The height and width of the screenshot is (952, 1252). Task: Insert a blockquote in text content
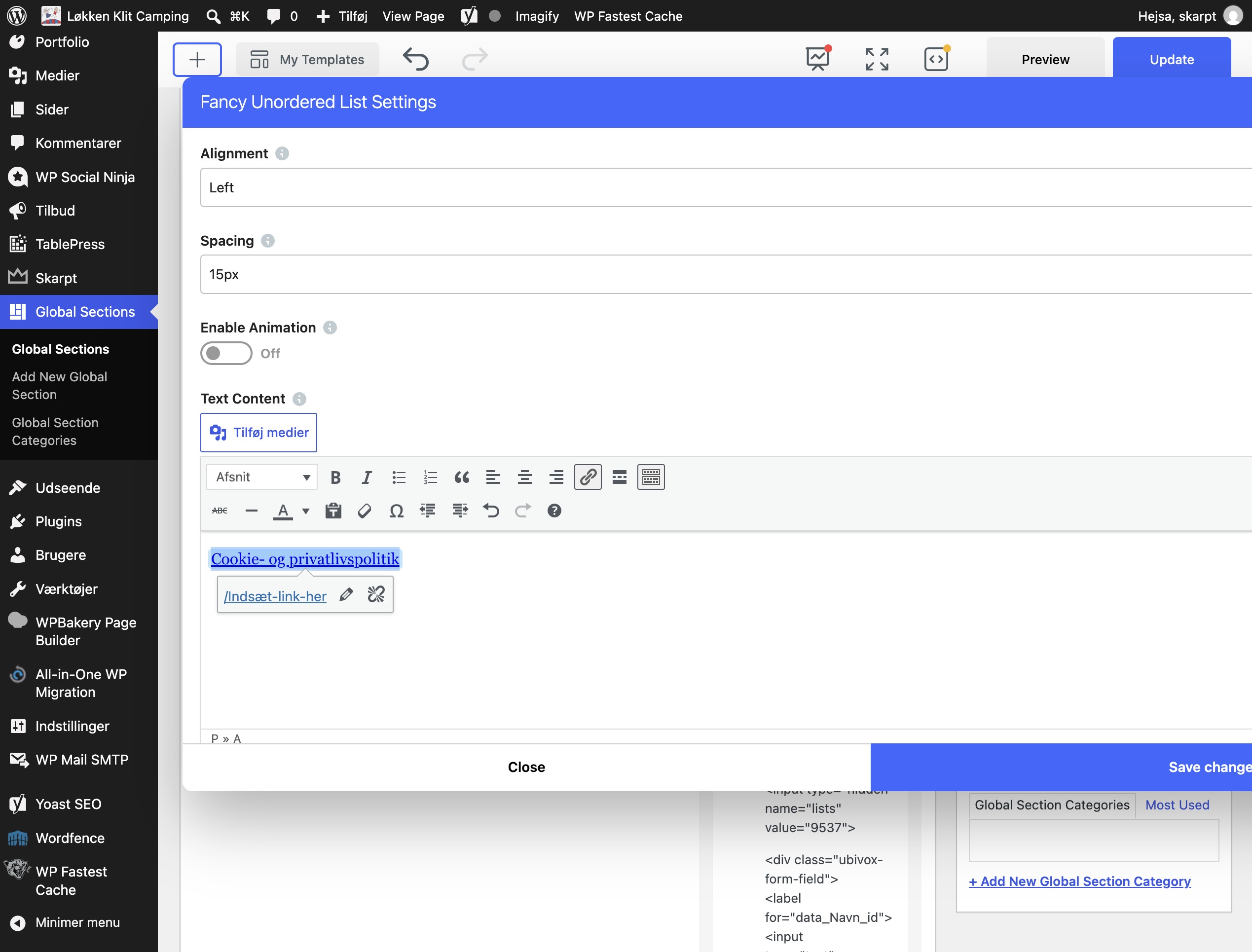tap(461, 477)
